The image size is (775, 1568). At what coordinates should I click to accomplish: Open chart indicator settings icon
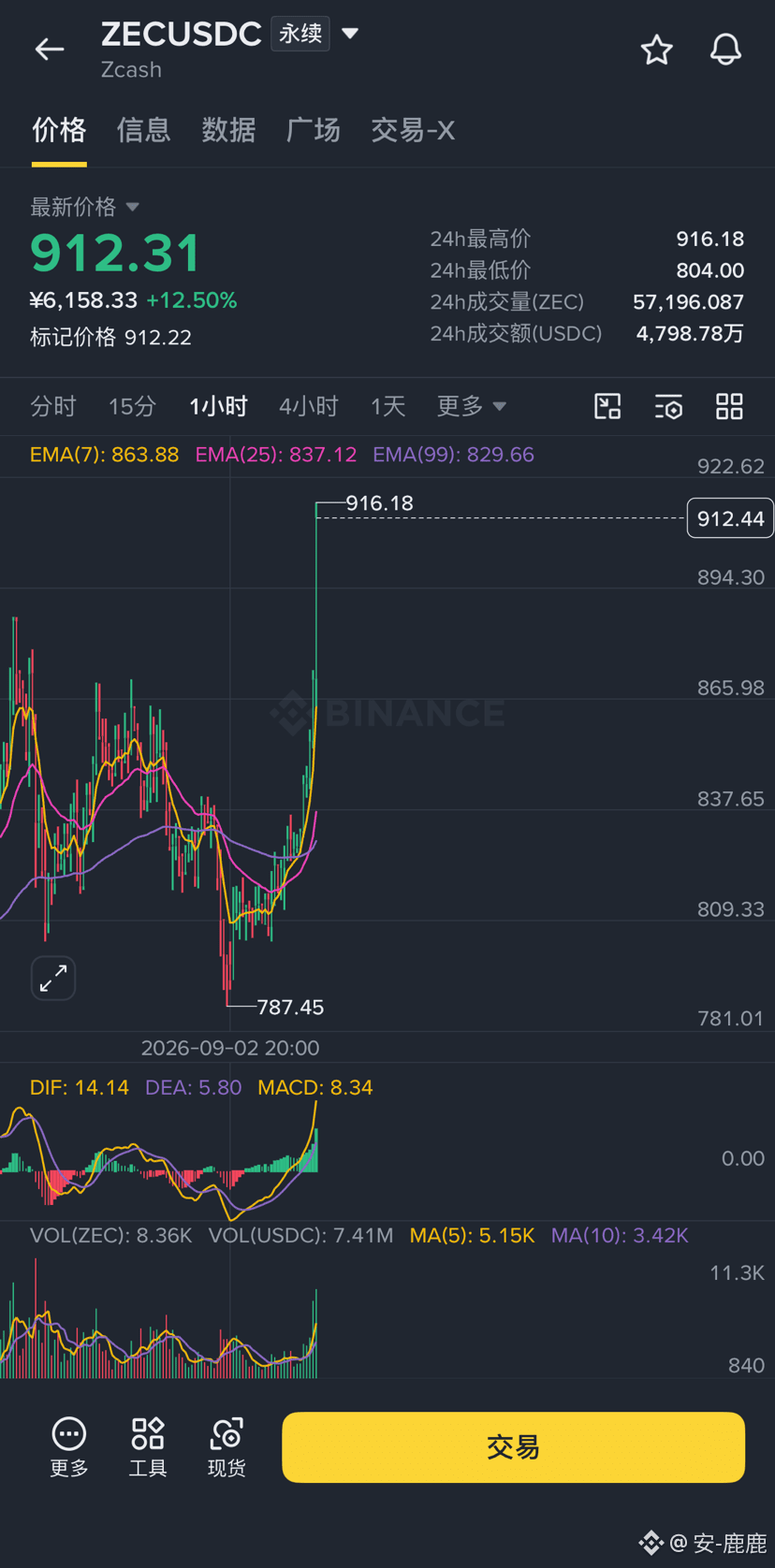(x=668, y=406)
